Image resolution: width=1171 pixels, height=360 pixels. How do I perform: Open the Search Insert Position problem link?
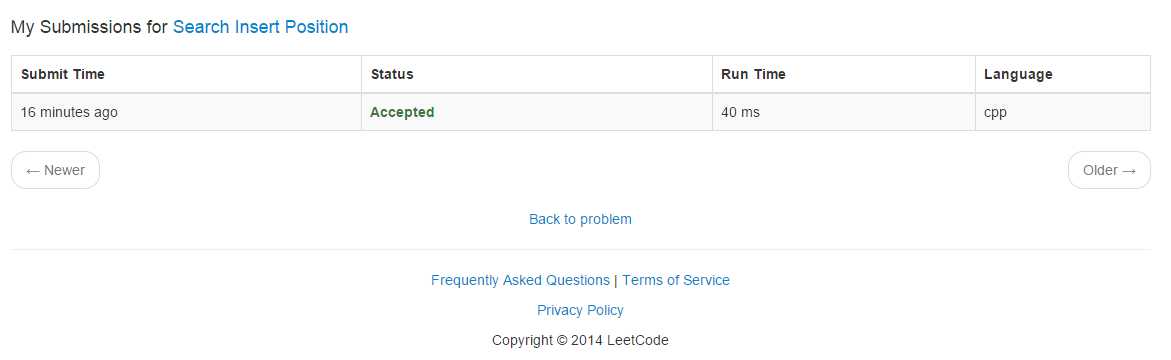click(x=261, y=27)
